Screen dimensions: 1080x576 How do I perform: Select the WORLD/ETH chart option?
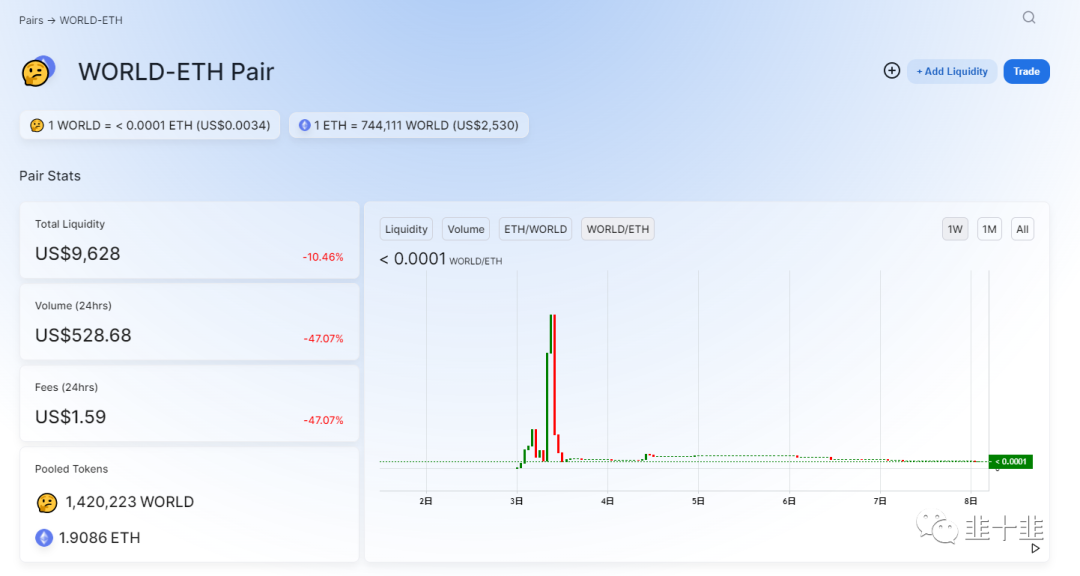pyautogui.click(x=617, y=229)
